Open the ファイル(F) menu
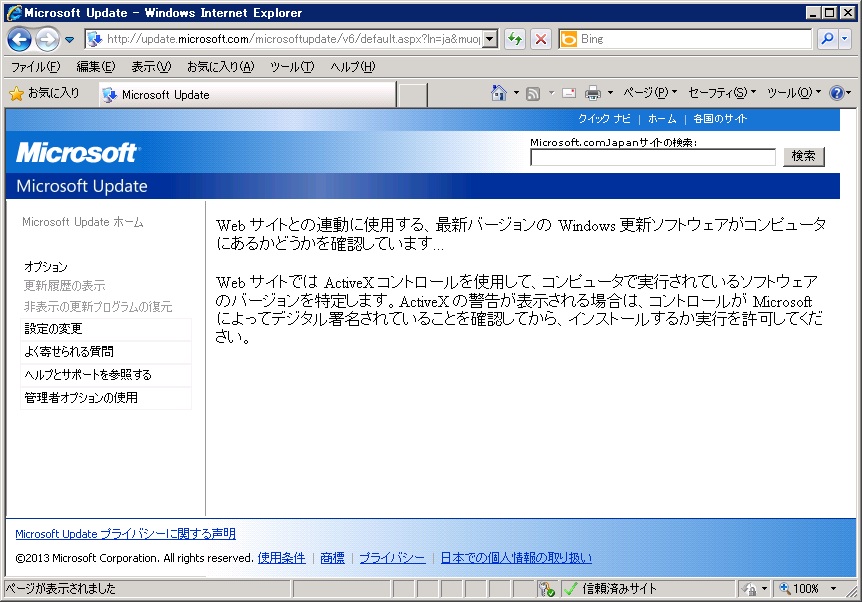 (x=35, y=67)
